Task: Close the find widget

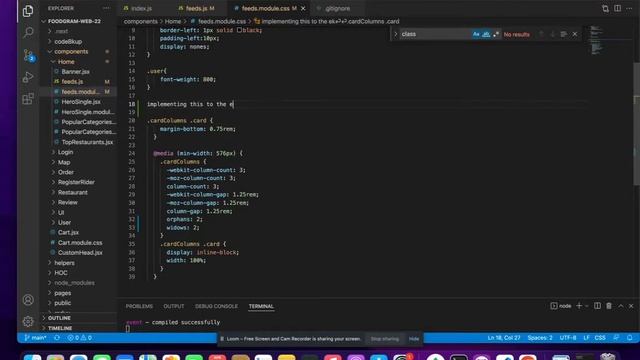Action: pos(575,34)
